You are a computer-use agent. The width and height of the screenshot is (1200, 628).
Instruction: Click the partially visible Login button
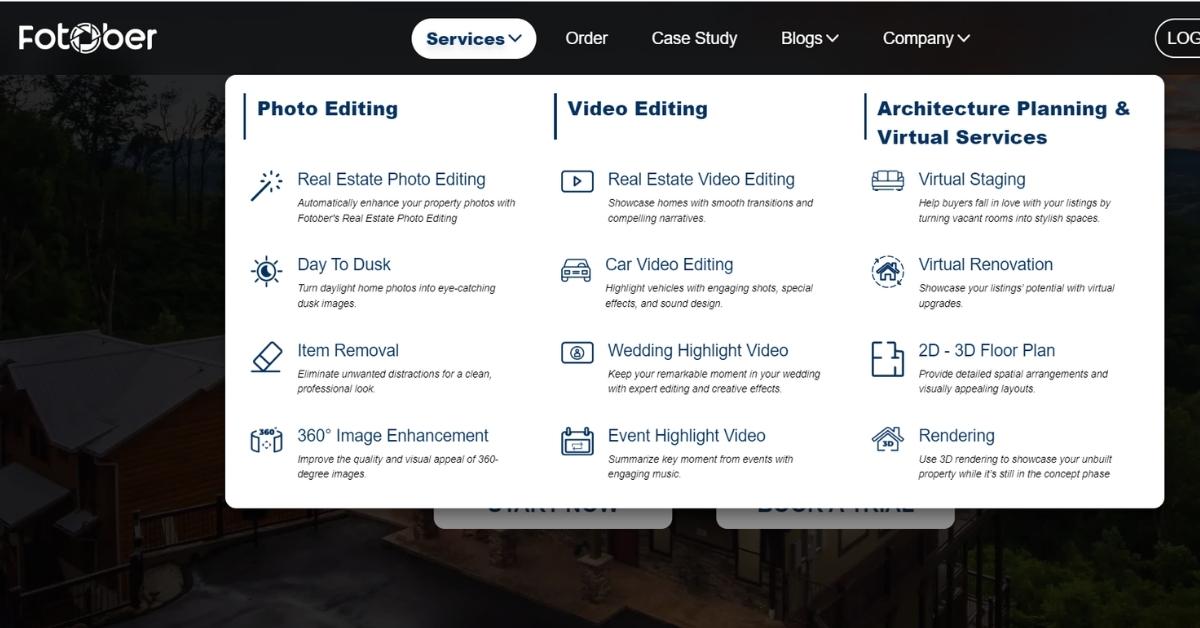(1178, 38)
